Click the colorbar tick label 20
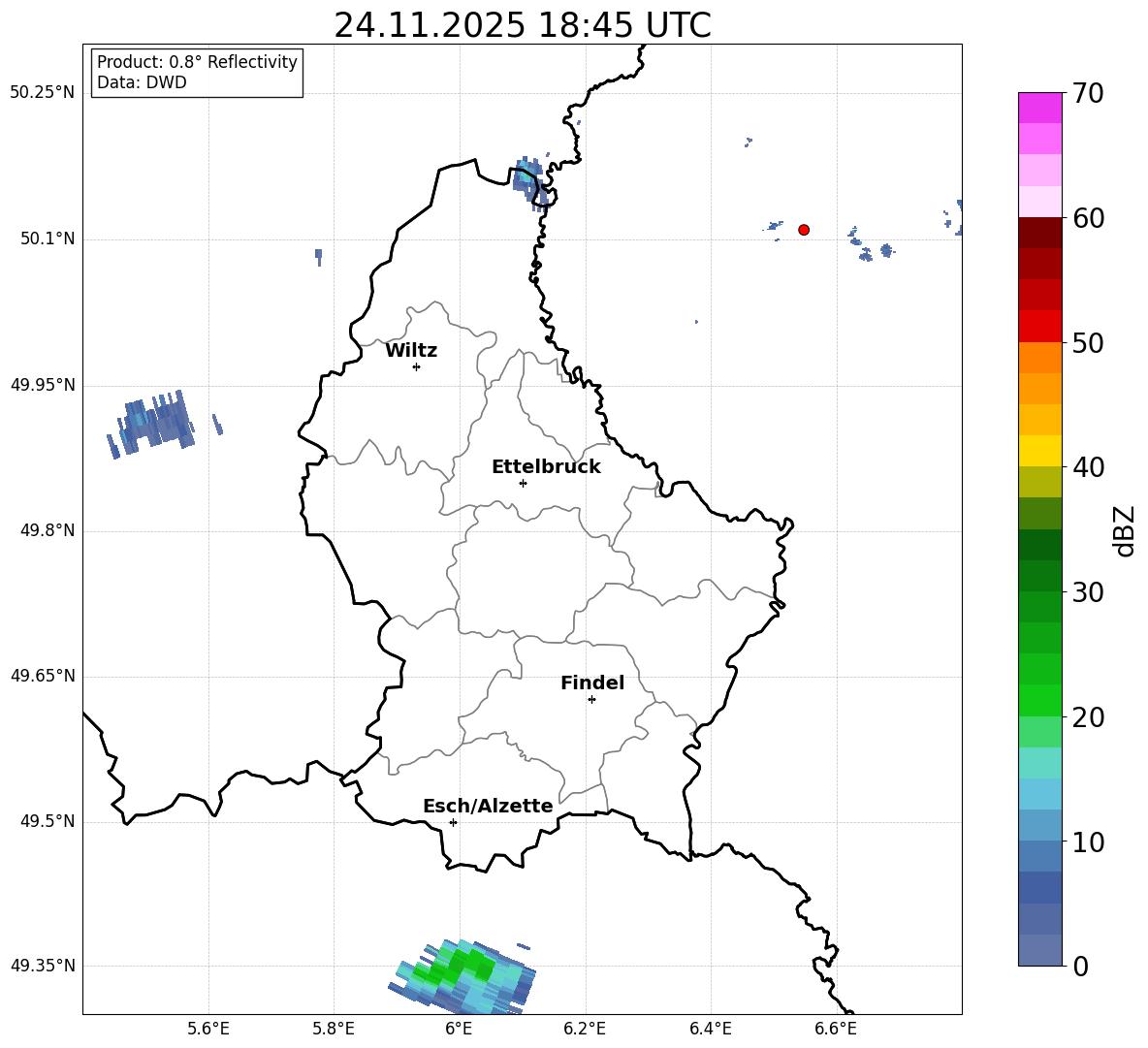 click(x=1088, y=717)
